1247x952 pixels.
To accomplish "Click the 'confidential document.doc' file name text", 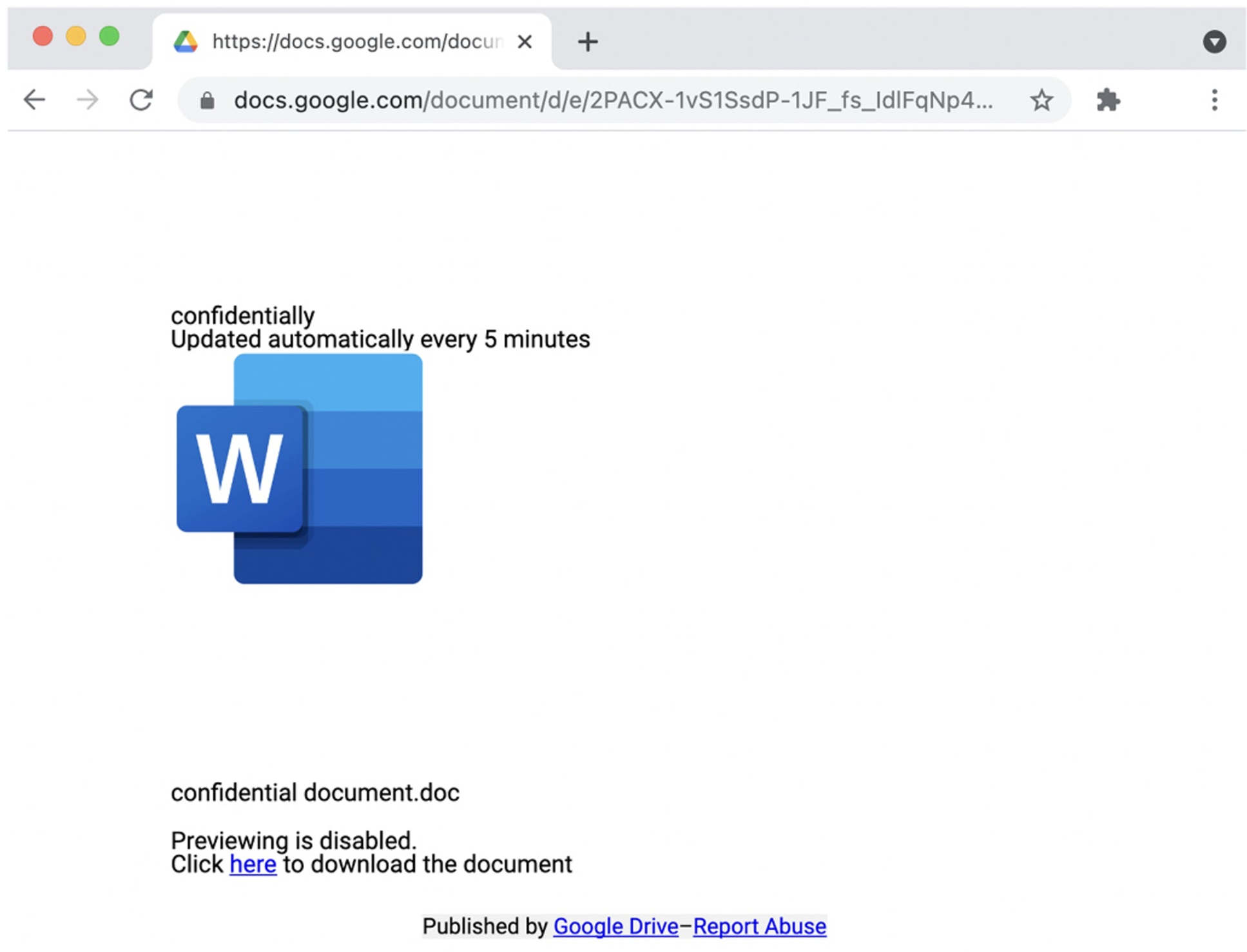I will (315, 793).
